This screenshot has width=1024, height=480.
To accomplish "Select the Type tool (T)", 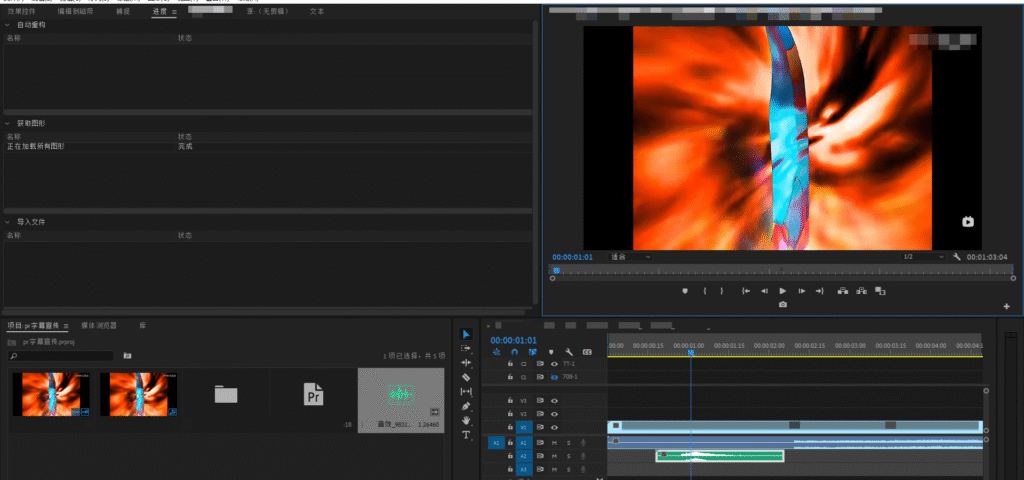I will point(466,435).
